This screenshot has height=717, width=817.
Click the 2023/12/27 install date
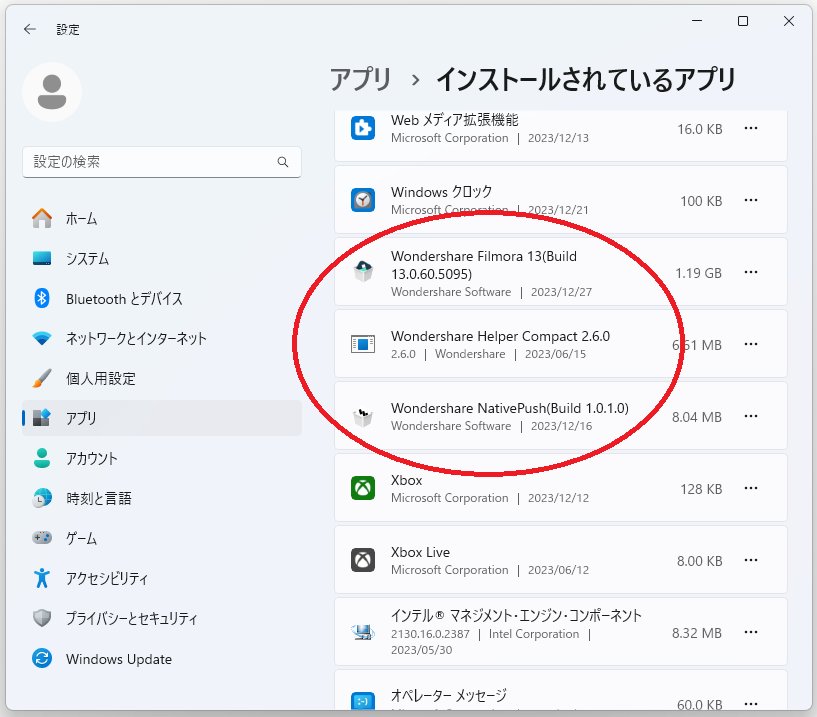tap(562, 292)
